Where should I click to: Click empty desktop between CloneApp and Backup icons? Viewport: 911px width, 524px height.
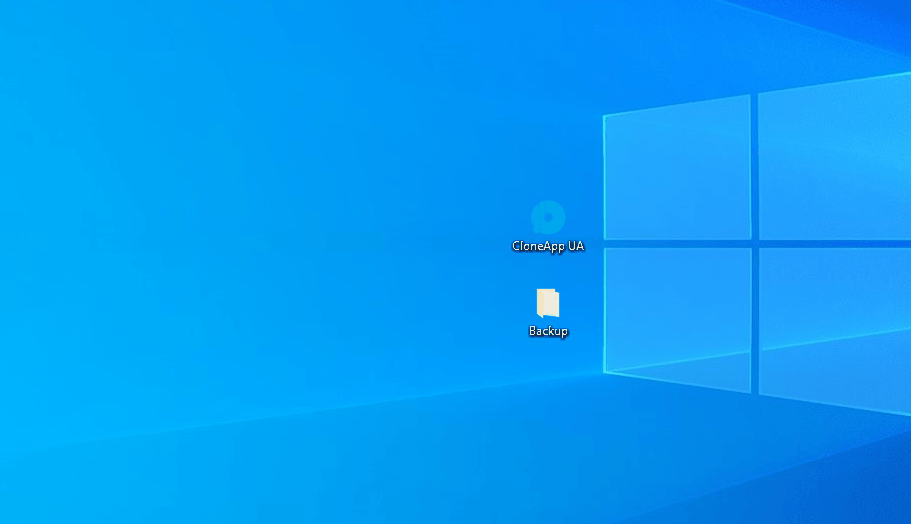(x=548, y=270)
